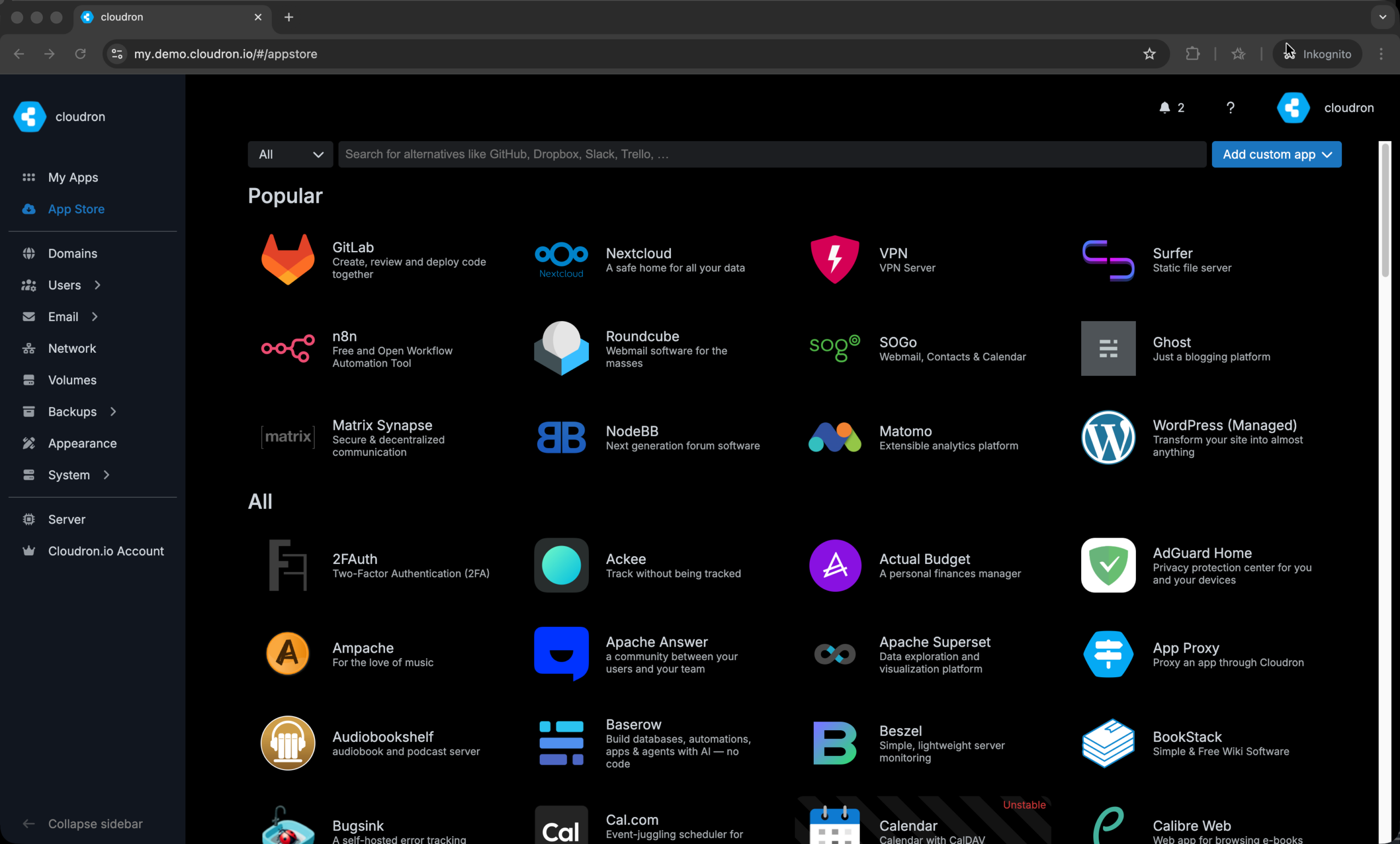Reload the page in browser
Screen dimensions: 1400x844
pos(80,54)
